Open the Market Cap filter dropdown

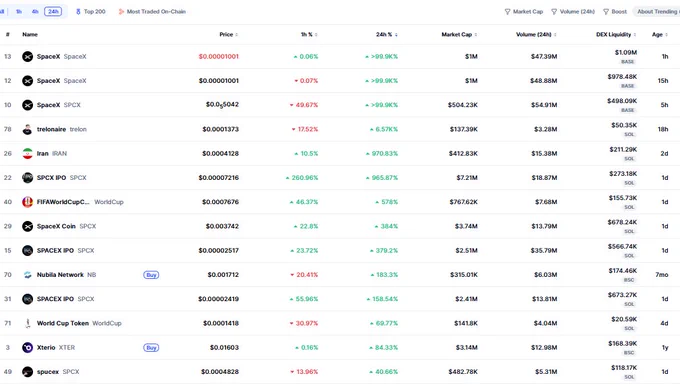click(x=524, y=12)
